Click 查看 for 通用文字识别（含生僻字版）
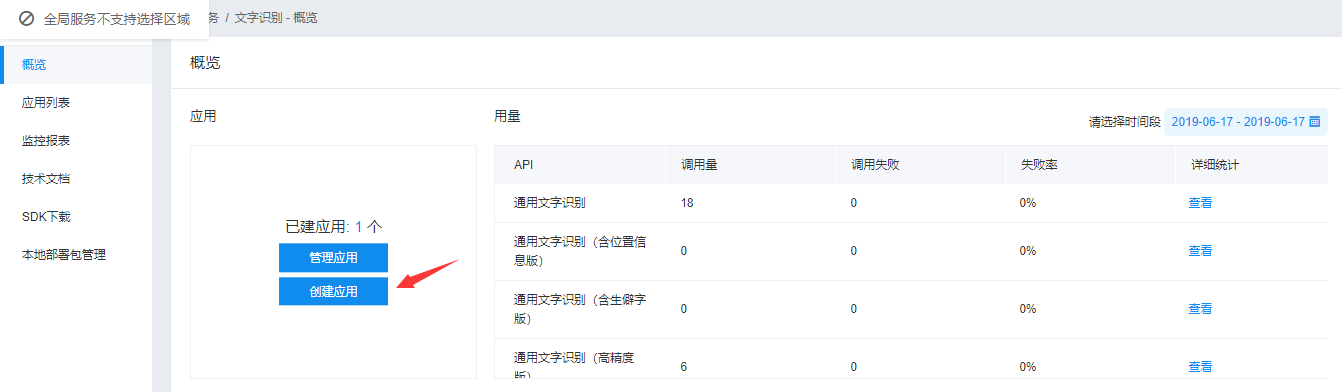This screenshot has height=392, width=1342. (x=1200, y=309)
